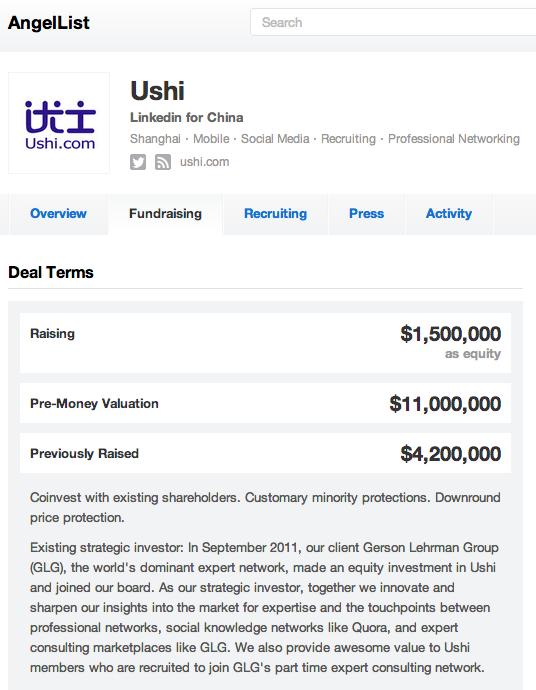
Task: Go to the AngelList home logo
Action: [49, 23]
